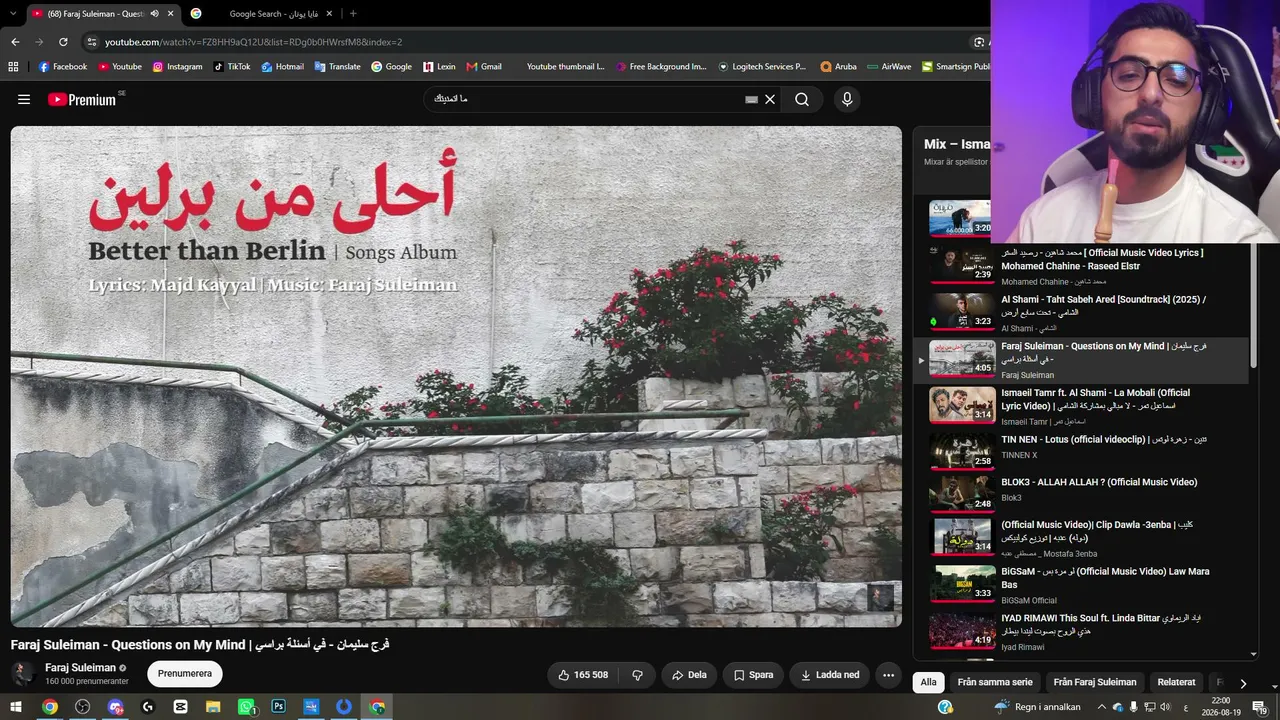Close the Faraj Suleiman YouTube tab
The height and width of the screenshot is (720, 1280).
pos(171,13)
